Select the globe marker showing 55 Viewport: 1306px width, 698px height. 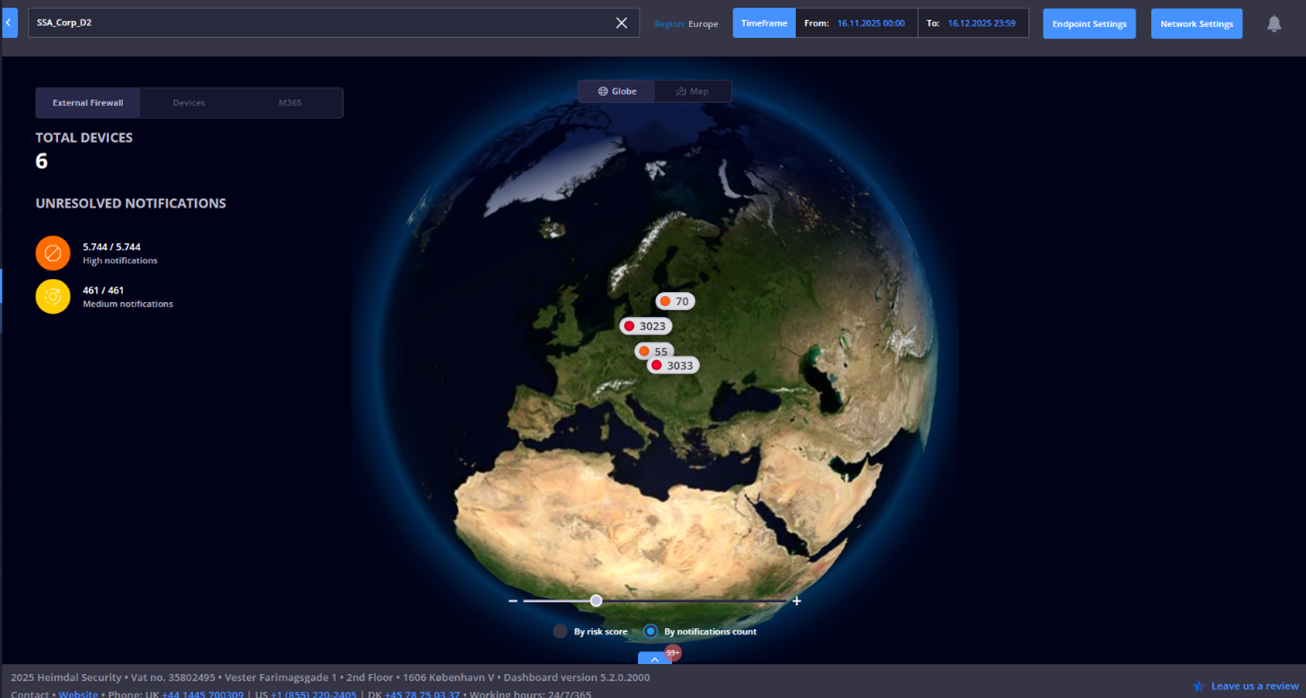[654, 352]
